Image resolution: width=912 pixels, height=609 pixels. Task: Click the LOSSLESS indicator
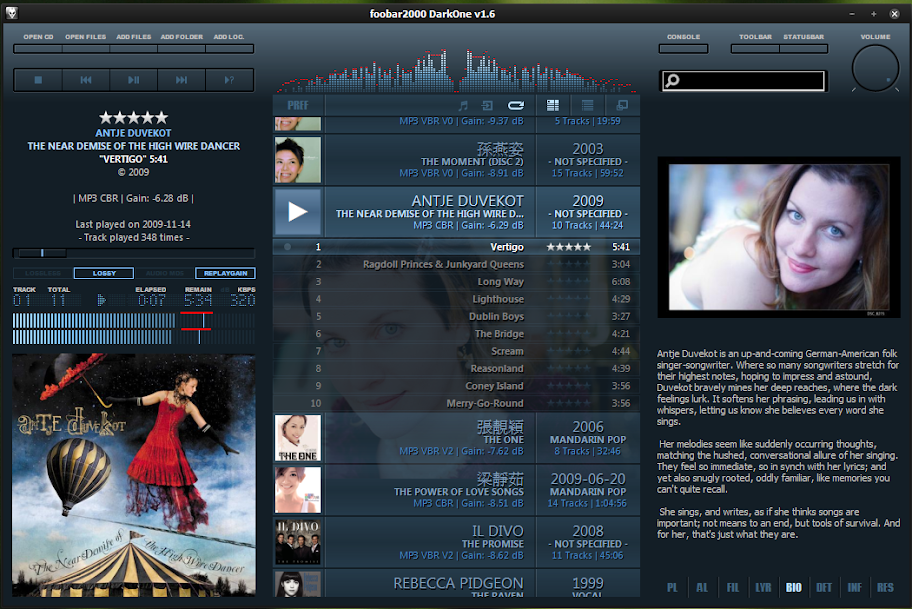[x=43, y=273]
